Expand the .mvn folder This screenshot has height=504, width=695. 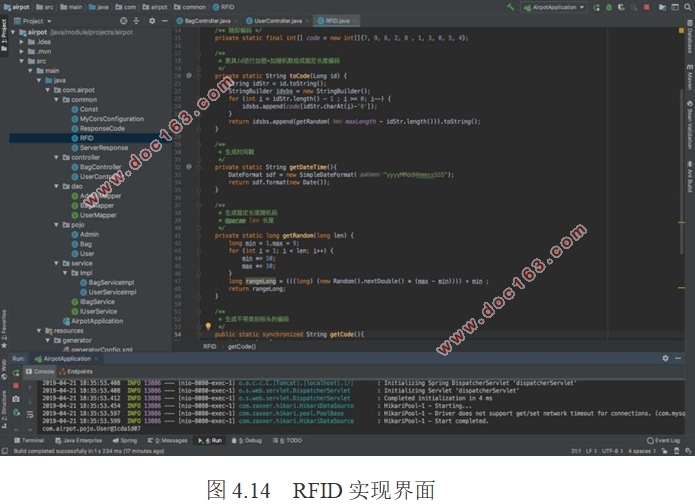tap(21, 51)
